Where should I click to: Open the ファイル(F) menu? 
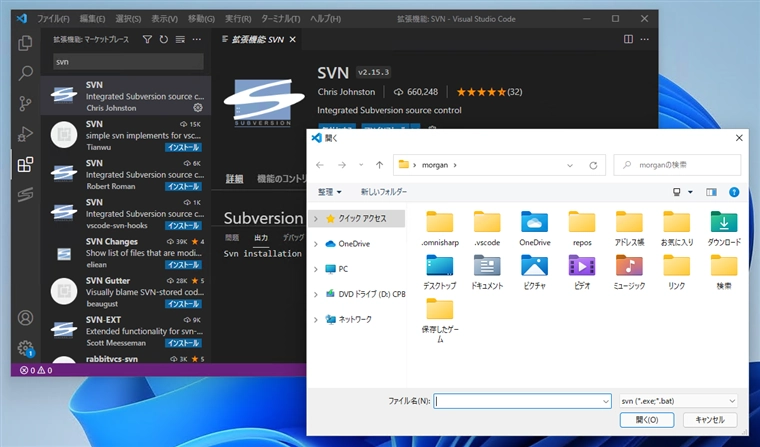coord(53,19)
